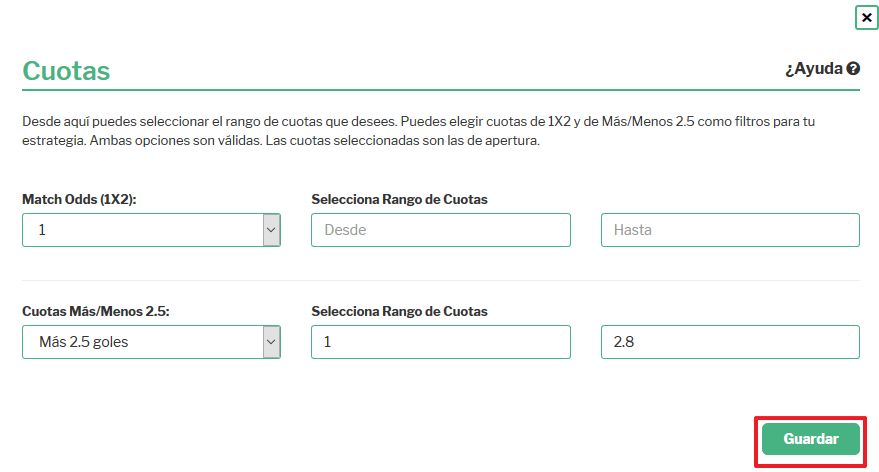Click the word Ayuda next to the help icon
Screen dimensions: 879x472
[818, 68]
